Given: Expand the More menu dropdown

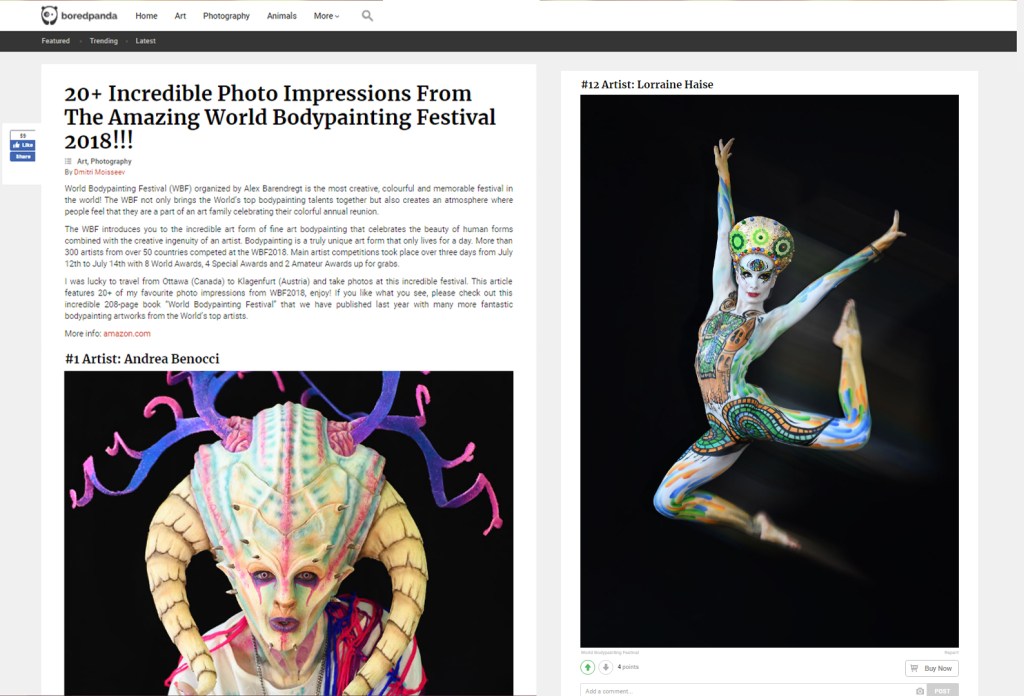Looking at the screenshot, I should [326, 16].
